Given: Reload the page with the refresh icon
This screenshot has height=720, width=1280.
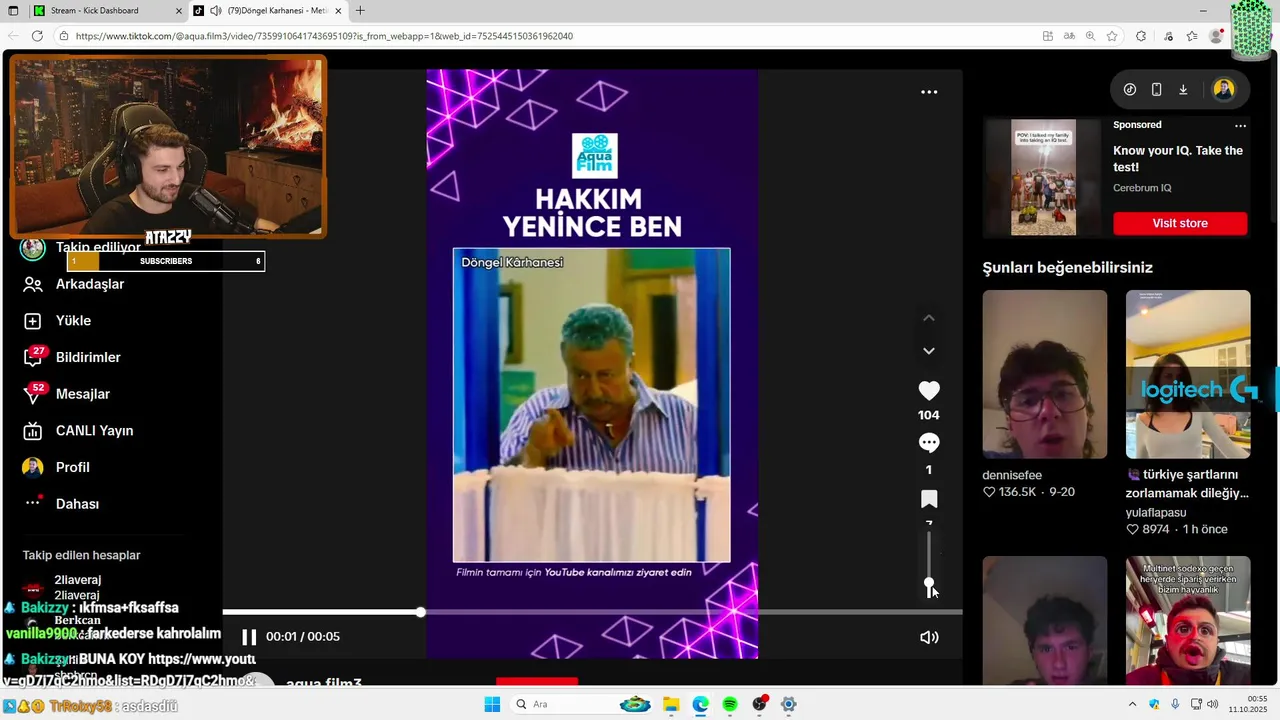Looking at the screenshot, I should [37, 36].
